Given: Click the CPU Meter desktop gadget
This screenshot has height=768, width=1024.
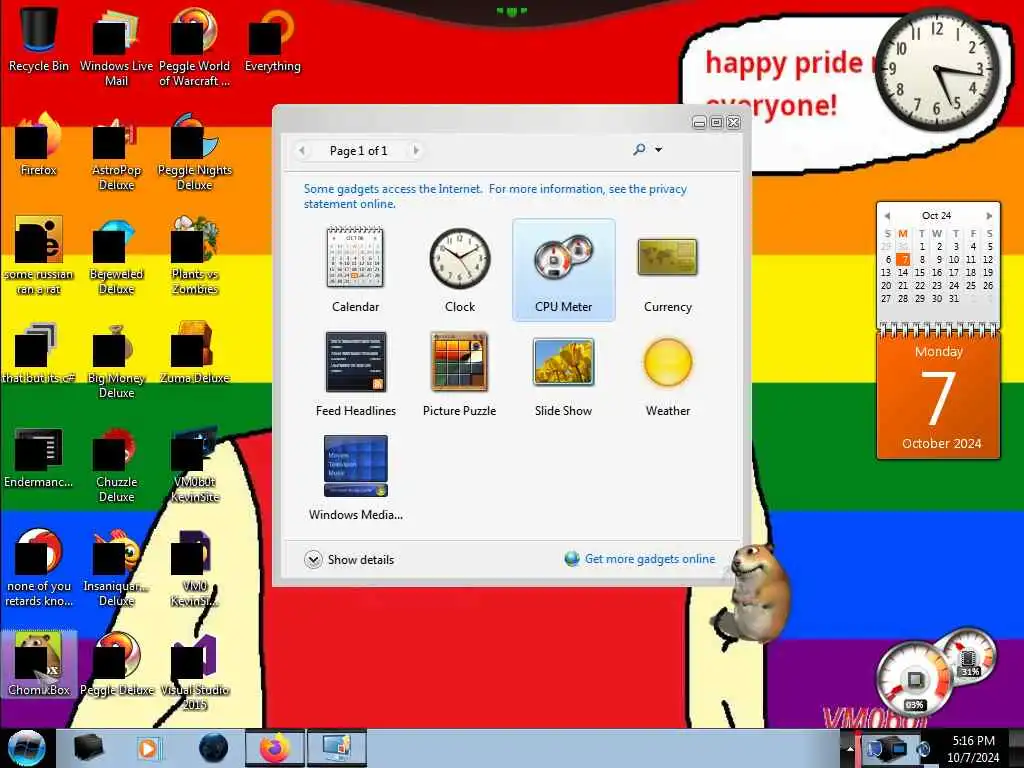Looking at the screenshot, I should tap(935, 673).
